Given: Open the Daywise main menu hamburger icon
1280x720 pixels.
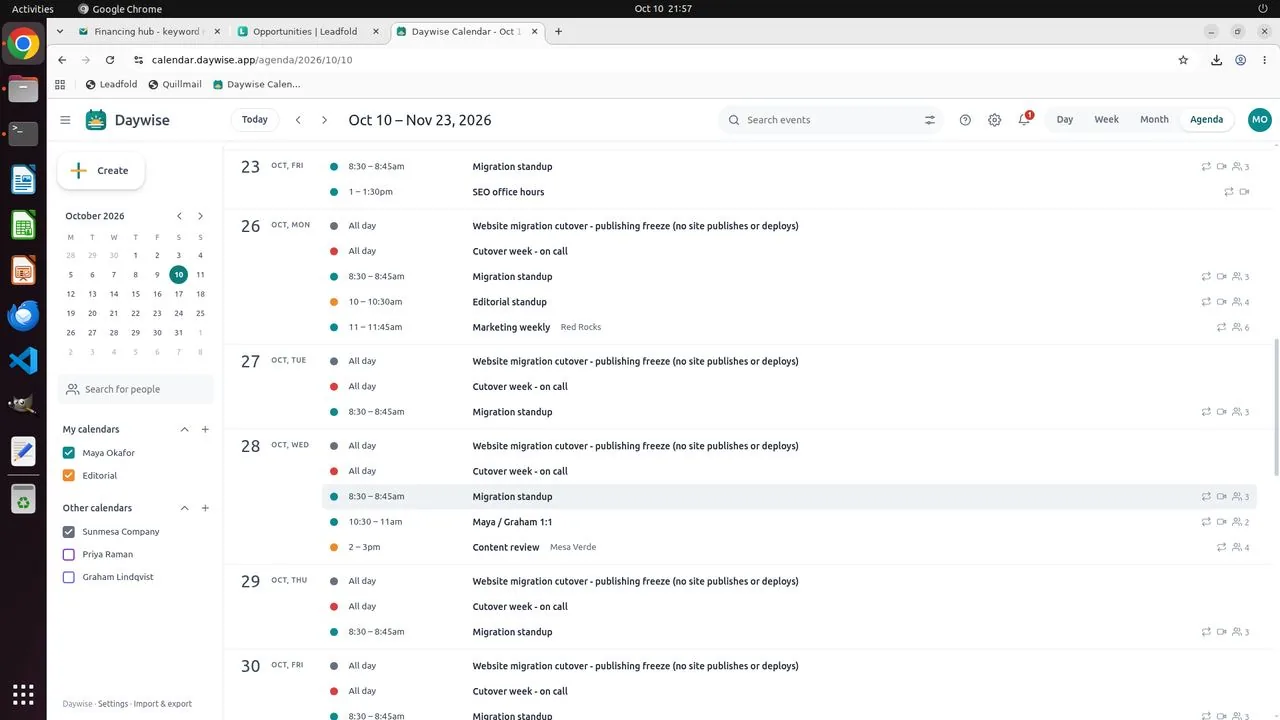Looking at the screenshot, I should pos(65,120).
